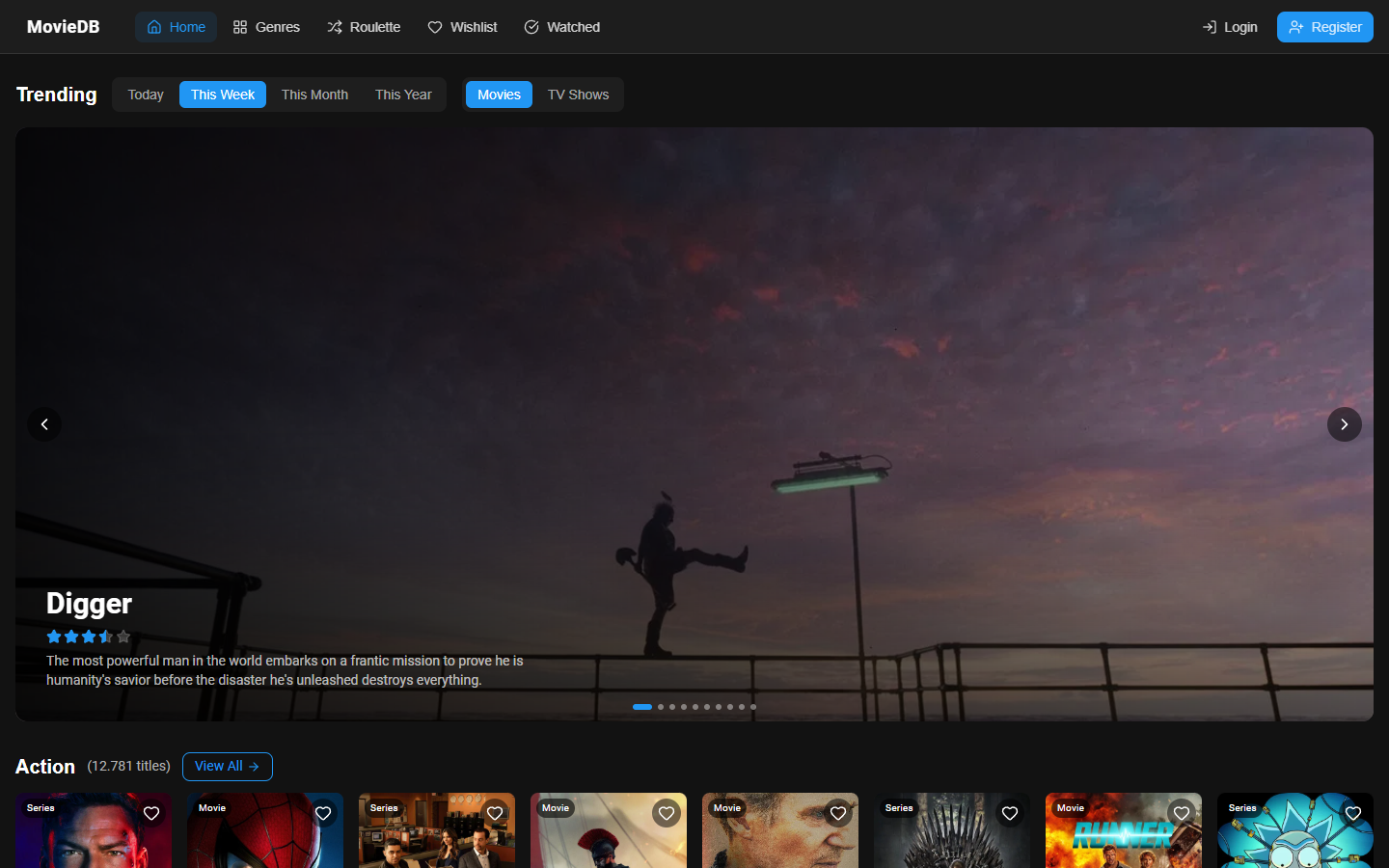Switch trending period to This Year

[x=403, y=95]
